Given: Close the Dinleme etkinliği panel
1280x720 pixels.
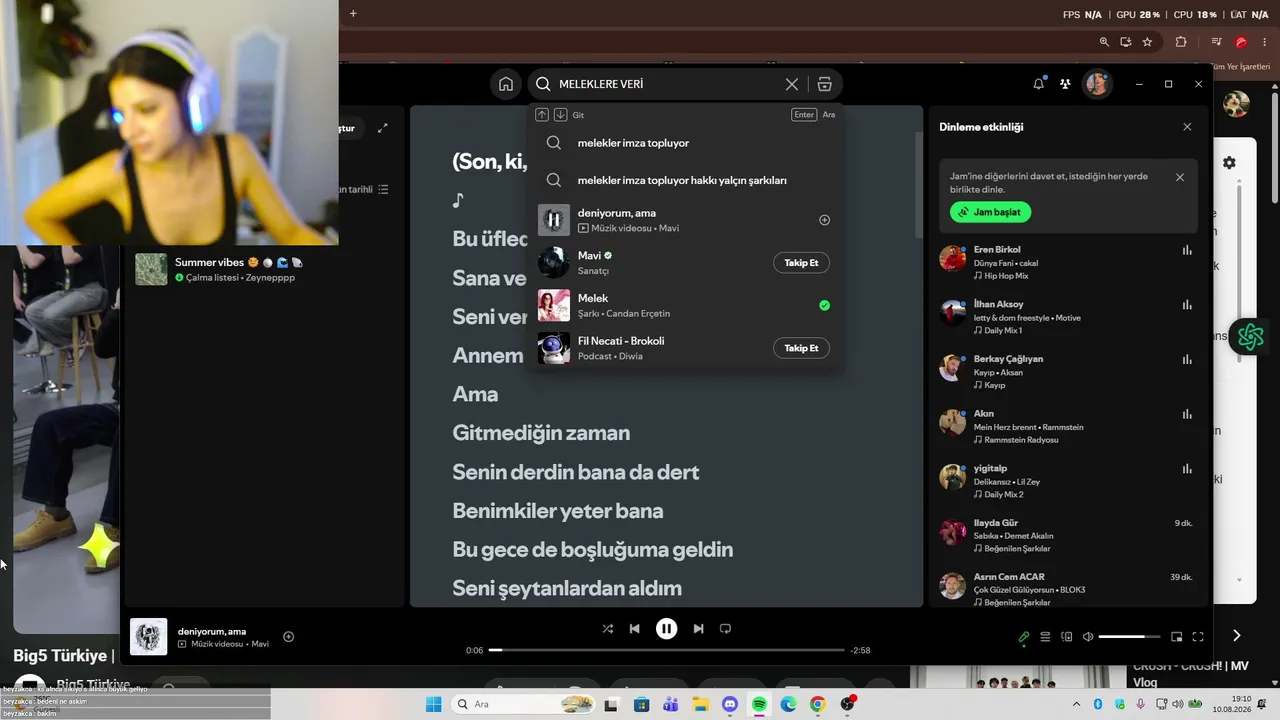Looking at the screenshot, I should 1187,127.
